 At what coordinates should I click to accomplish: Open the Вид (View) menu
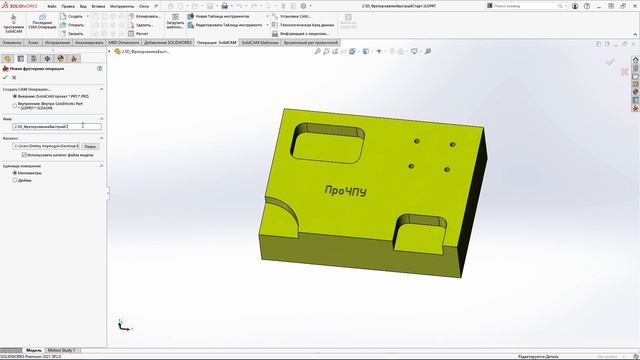click(x=83, y=7)
